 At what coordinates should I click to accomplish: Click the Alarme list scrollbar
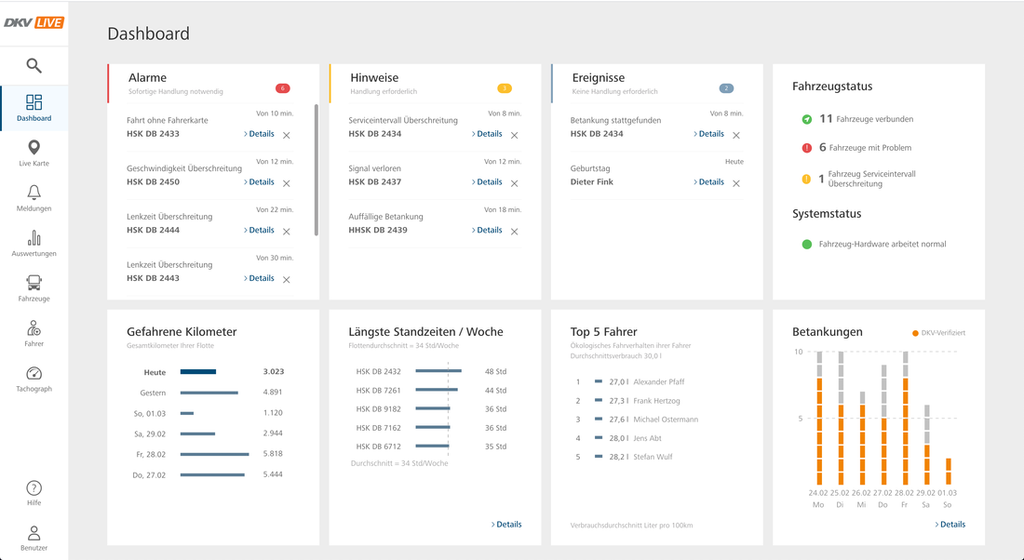tap(316, 170)
